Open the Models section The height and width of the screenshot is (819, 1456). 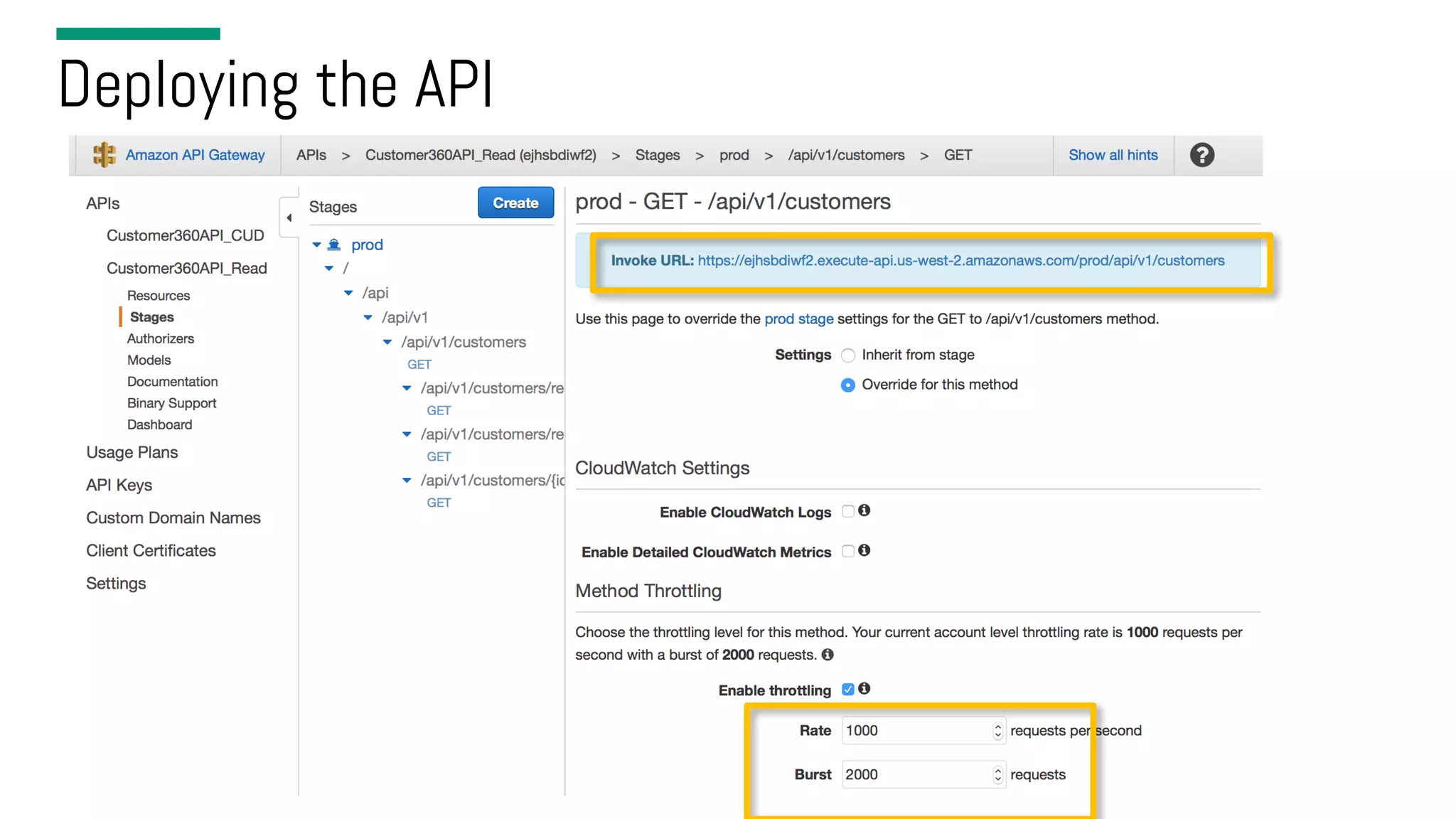point(149,360)
